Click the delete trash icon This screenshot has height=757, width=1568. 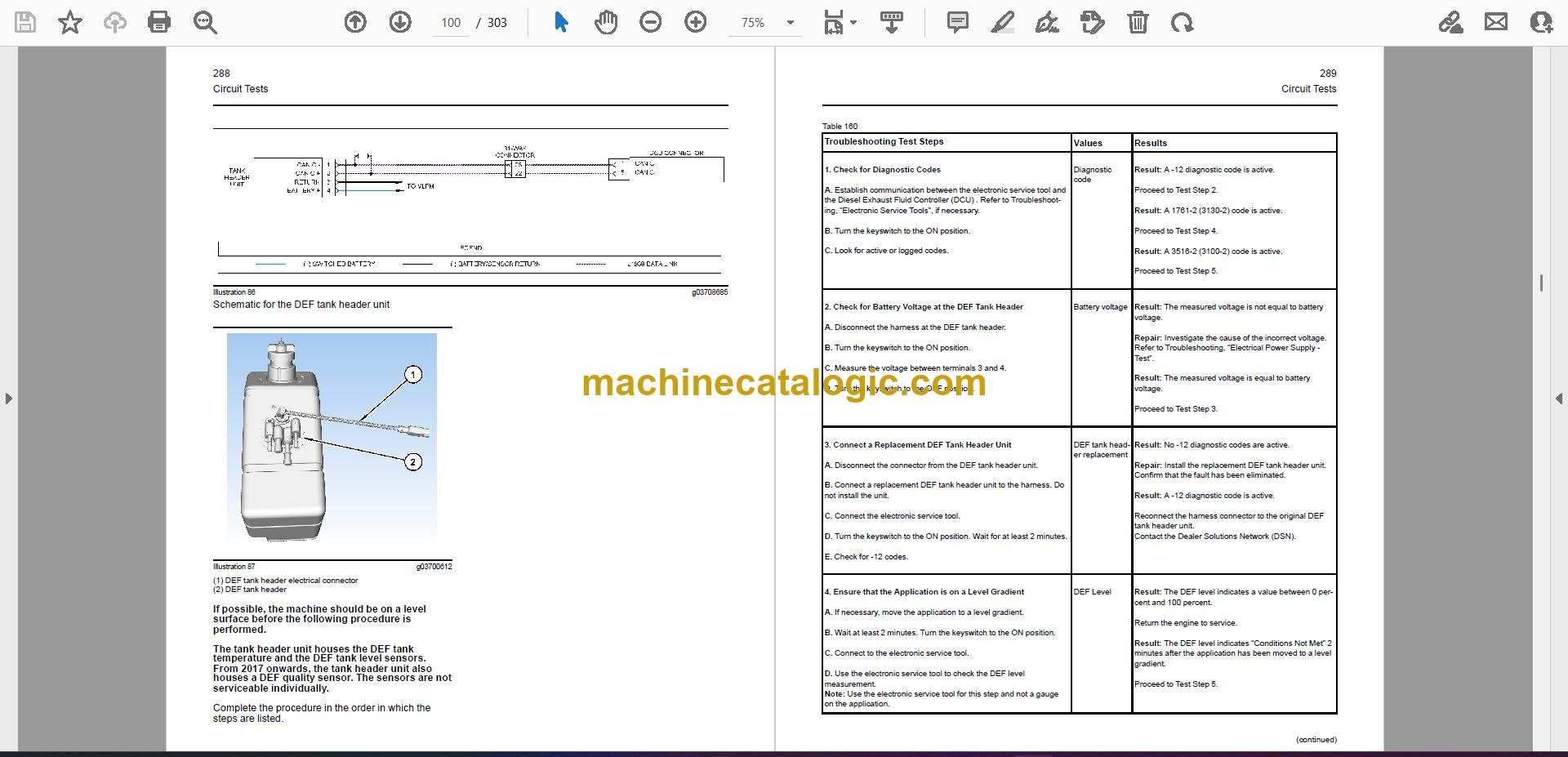[1138, 22]
